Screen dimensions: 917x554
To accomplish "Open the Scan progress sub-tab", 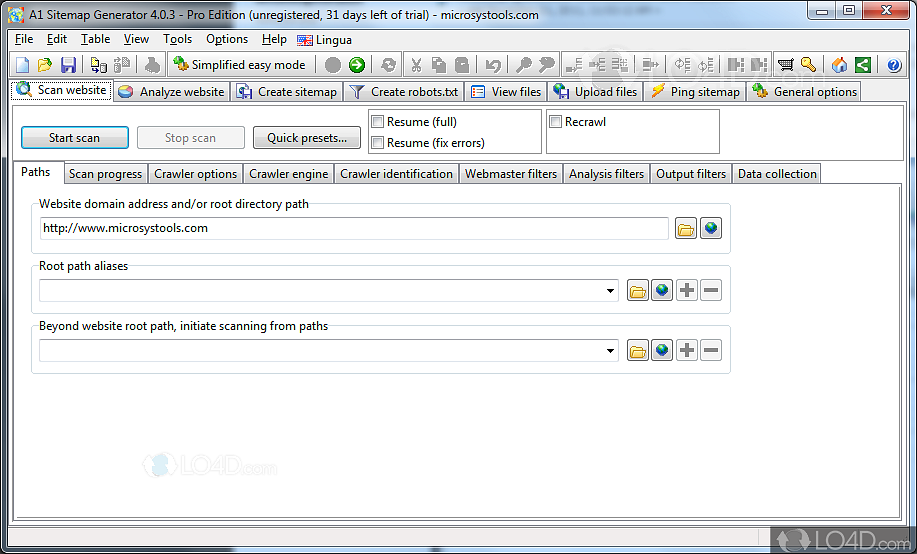I will coord(105,174).
